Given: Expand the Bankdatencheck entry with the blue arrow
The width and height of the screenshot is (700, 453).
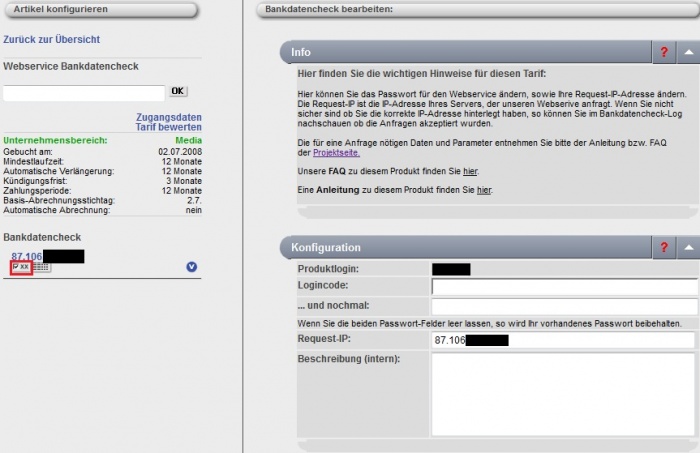Looking at the screenshot, I should [x=192, y=267].
